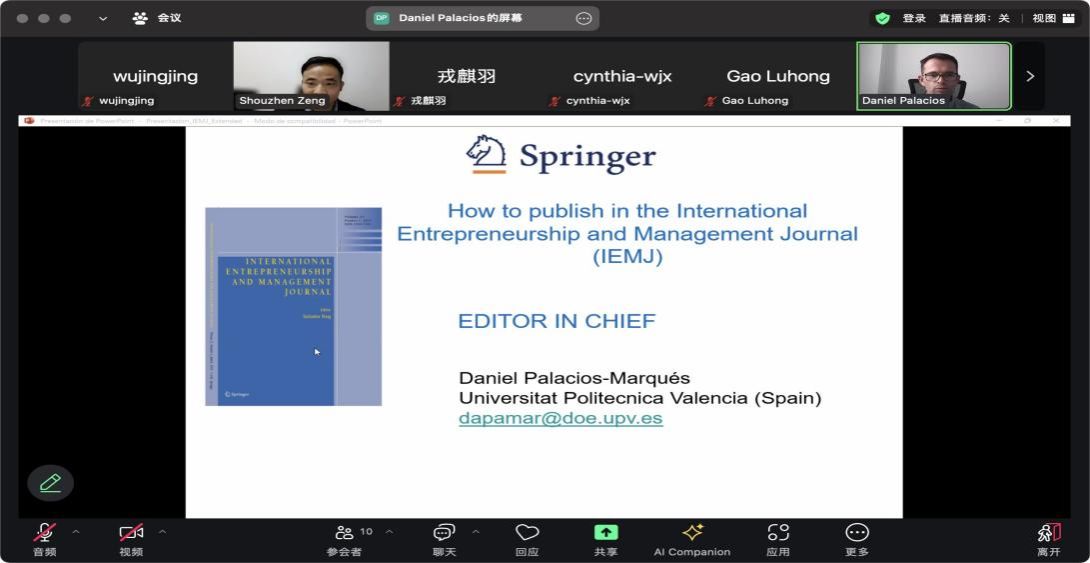Click the dapamar@doe.upv.es email link
The image size is (1090, 563).
(x=560, y=418)
